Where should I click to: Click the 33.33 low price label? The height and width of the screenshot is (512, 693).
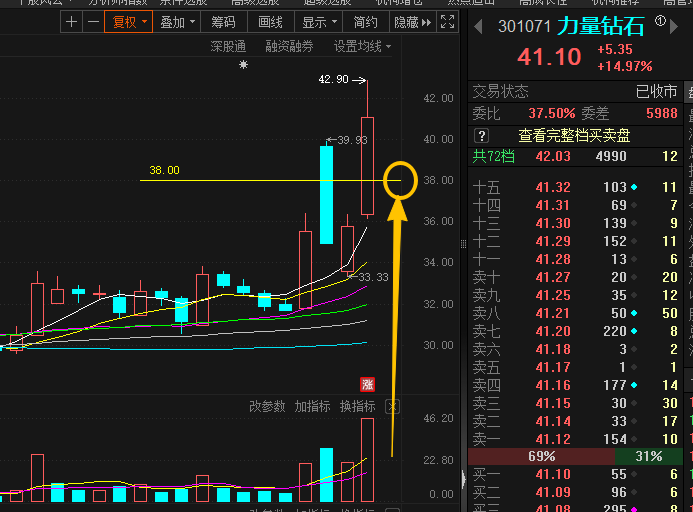373,277
